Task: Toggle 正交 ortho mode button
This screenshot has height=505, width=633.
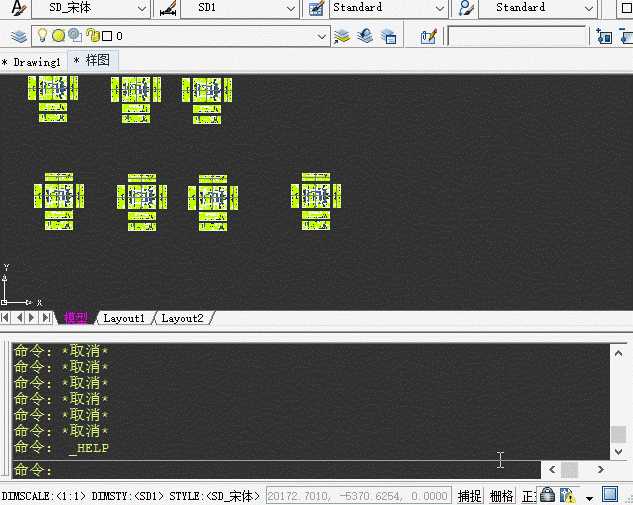Action: [529, 496]
